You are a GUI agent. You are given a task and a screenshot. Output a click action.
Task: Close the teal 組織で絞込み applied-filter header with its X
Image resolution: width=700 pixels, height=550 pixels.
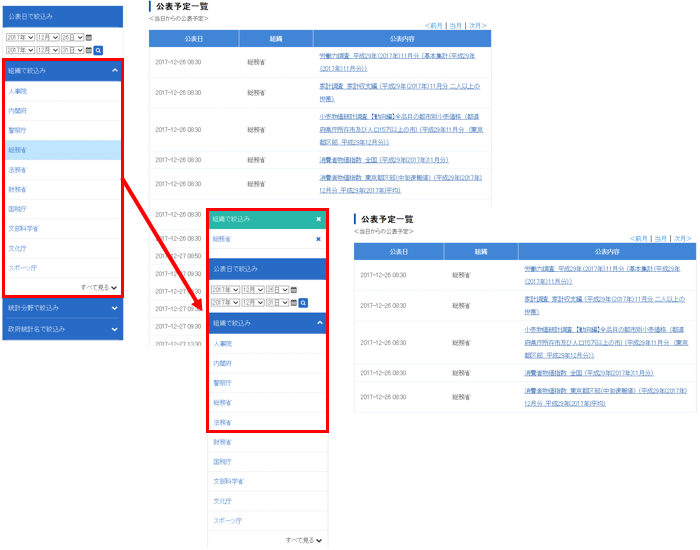[x=318, y=218]
